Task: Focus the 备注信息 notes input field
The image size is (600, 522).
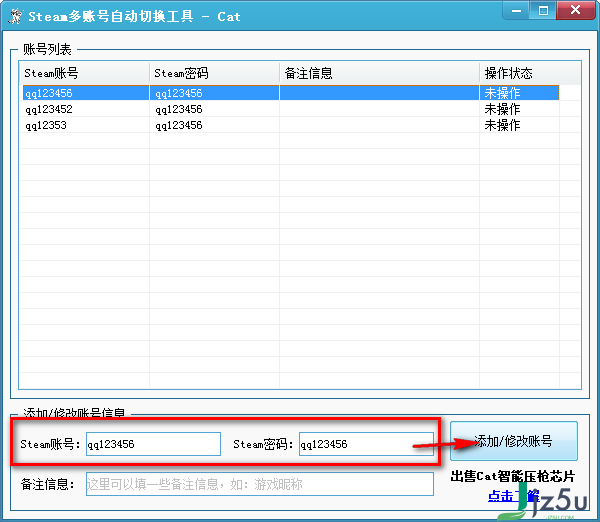Action: point(260,484)
